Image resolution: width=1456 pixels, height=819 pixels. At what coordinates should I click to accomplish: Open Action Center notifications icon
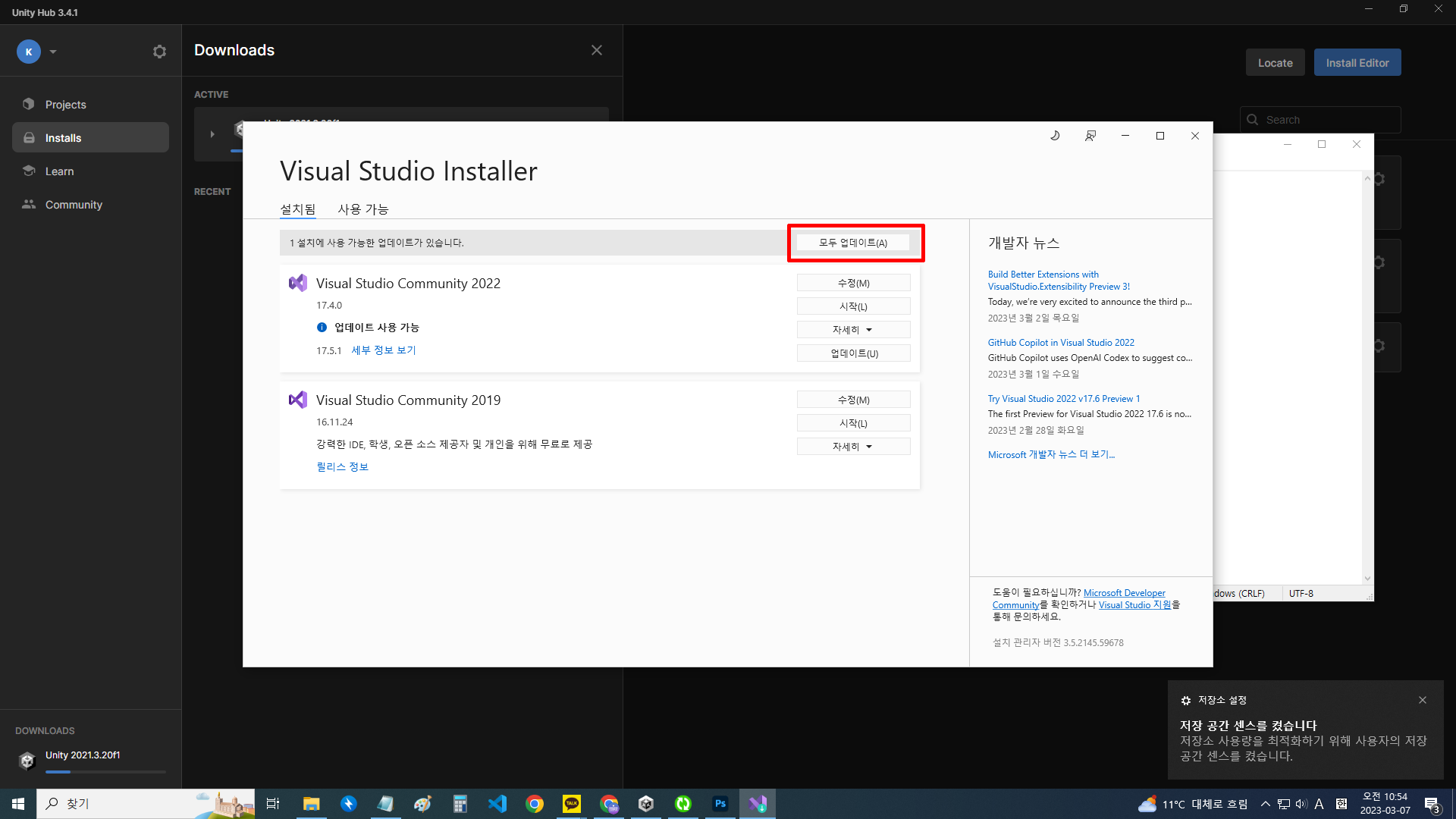(1432, 804)
